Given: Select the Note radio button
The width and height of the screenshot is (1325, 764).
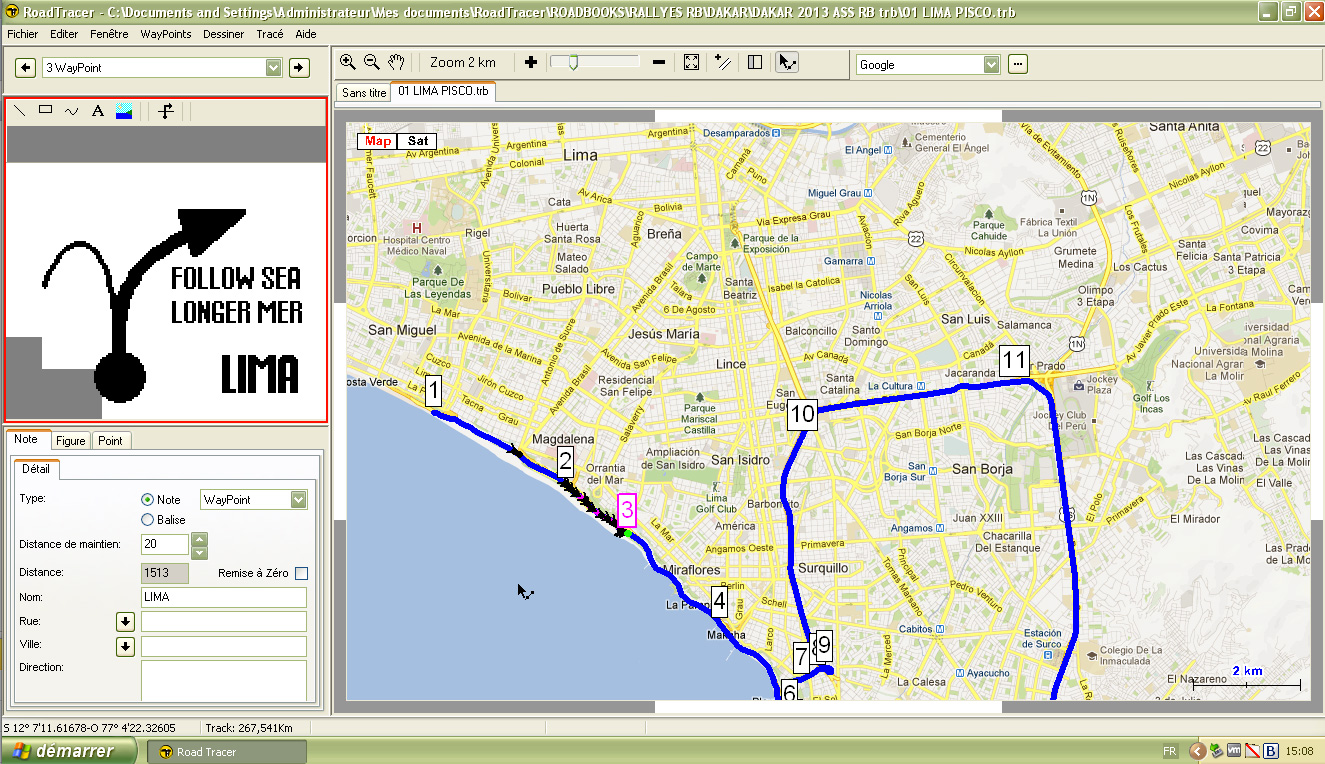Looking at the screenshot, I should (x=148, y=500).
